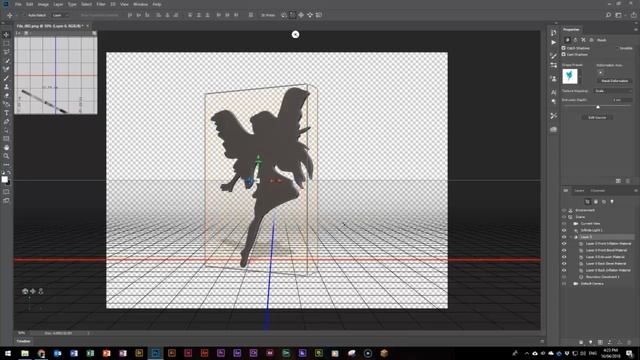The width and height of the screenshot is (640, 360).
Task: Click the 3D Mode label button
Action: point(268,15)
